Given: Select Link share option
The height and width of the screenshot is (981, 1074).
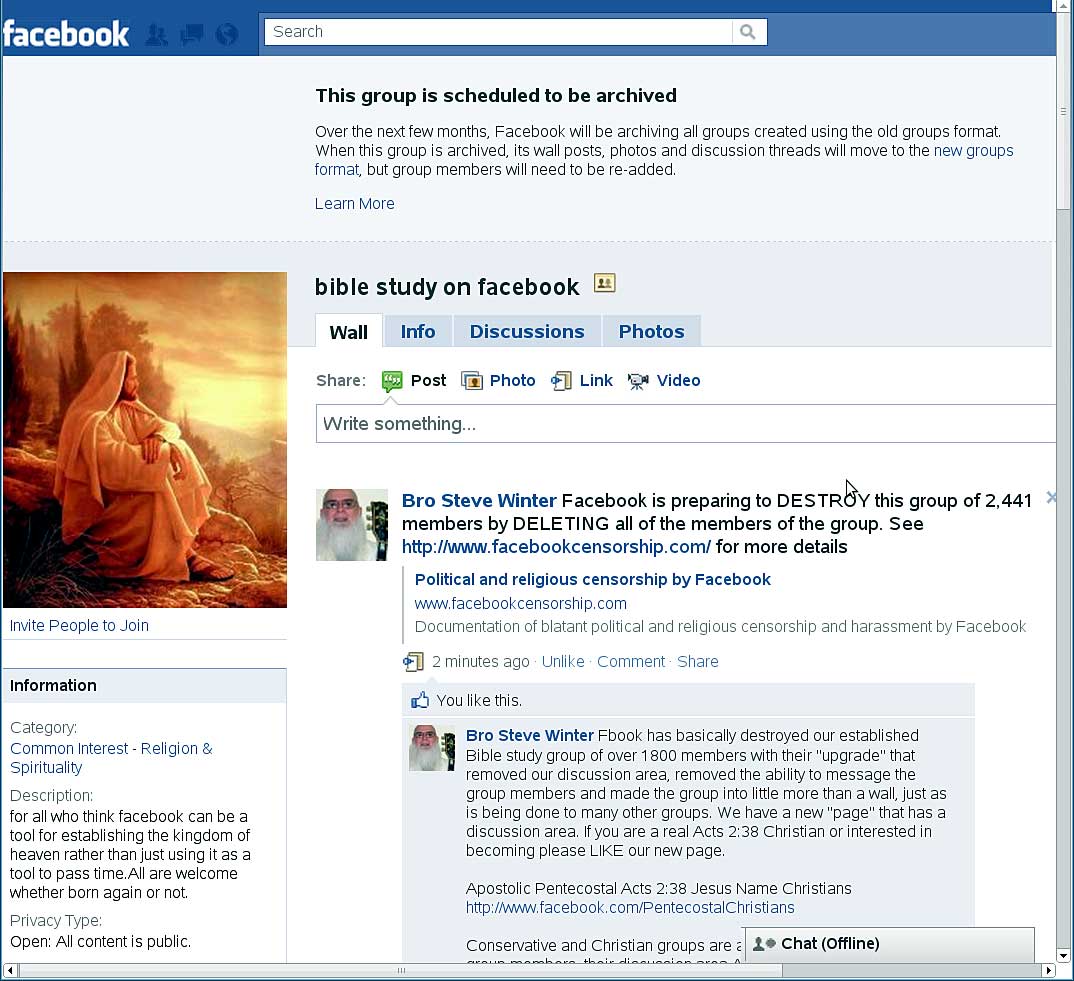Looking at the screenshot, I should click(x=596, y=381).
